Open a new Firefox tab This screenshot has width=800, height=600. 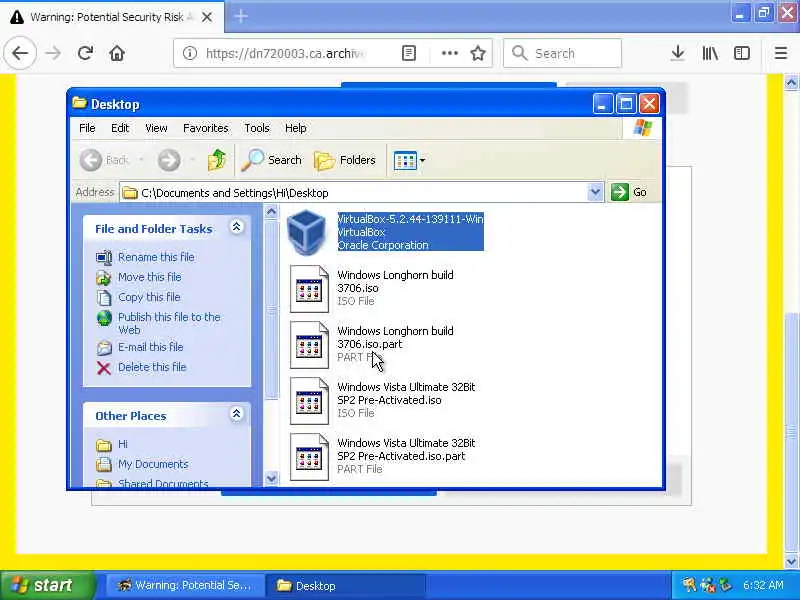click(x=241, y=17)
